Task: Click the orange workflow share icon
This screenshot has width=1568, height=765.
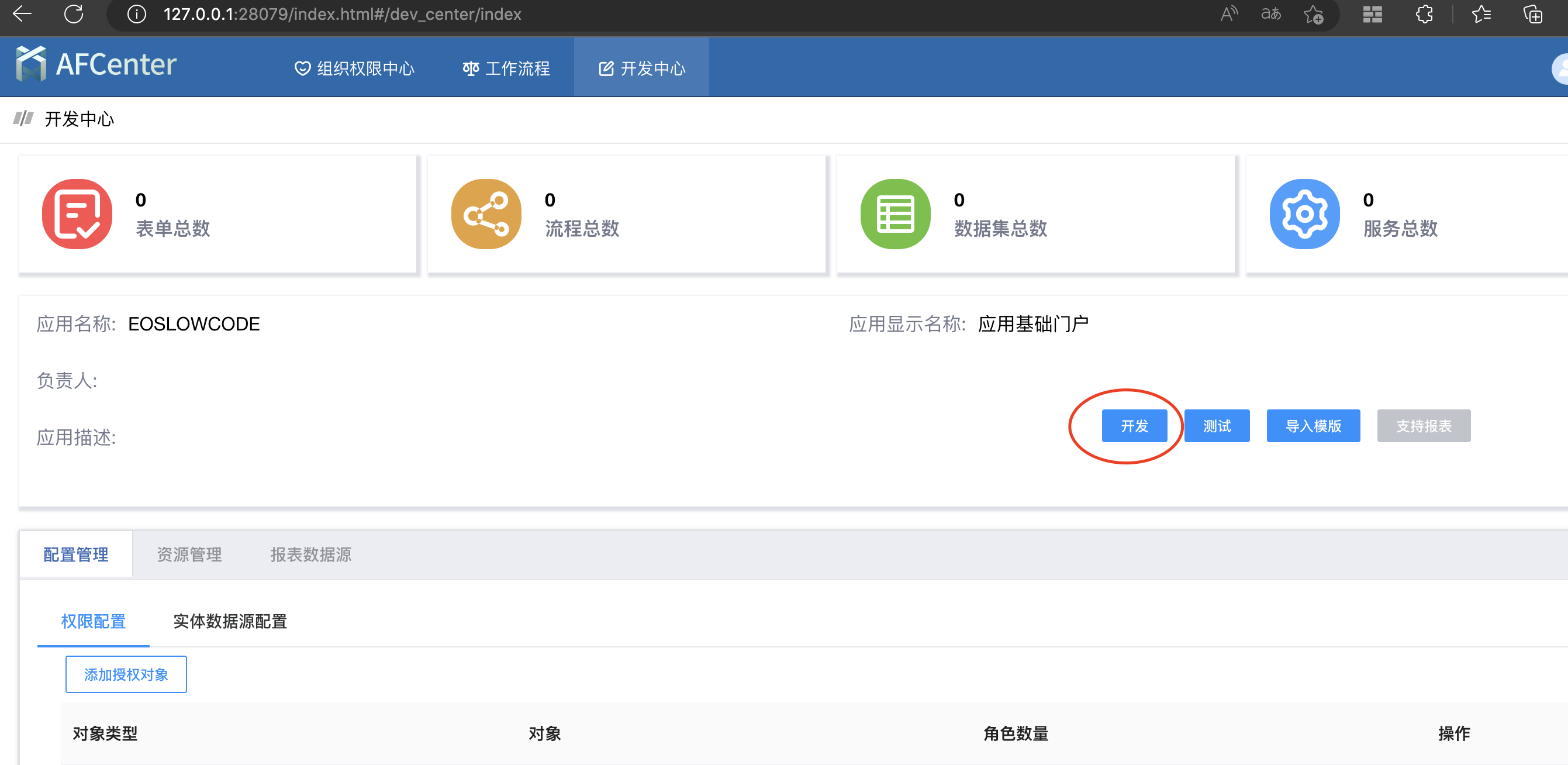Action: (x=486, y=214)
